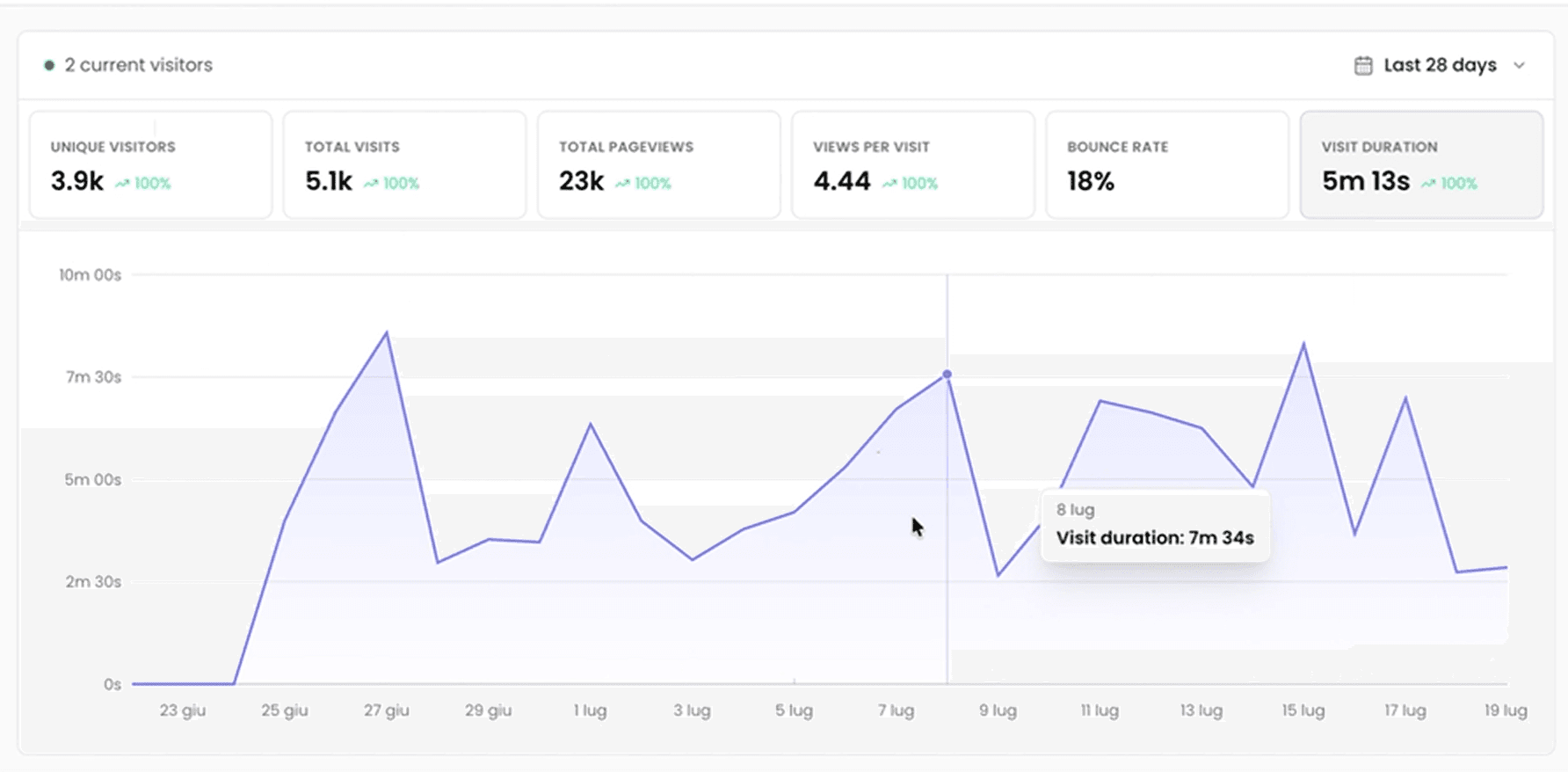Screen dimensions: 1568x772
Task: Select the Visit Duration metric card
Action: (1421, 164)
